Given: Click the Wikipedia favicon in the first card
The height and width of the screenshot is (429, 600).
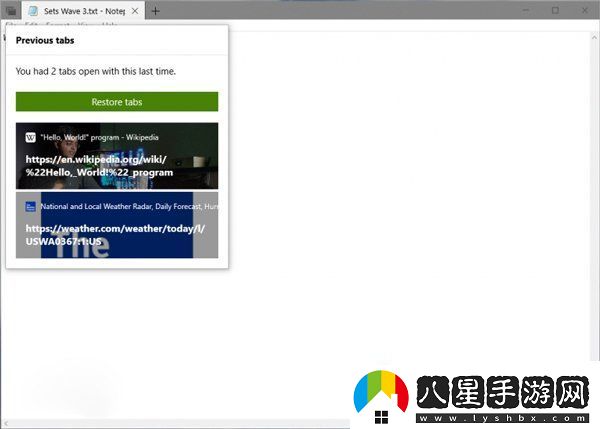Looking at the screenshot, I should (30, 137).
